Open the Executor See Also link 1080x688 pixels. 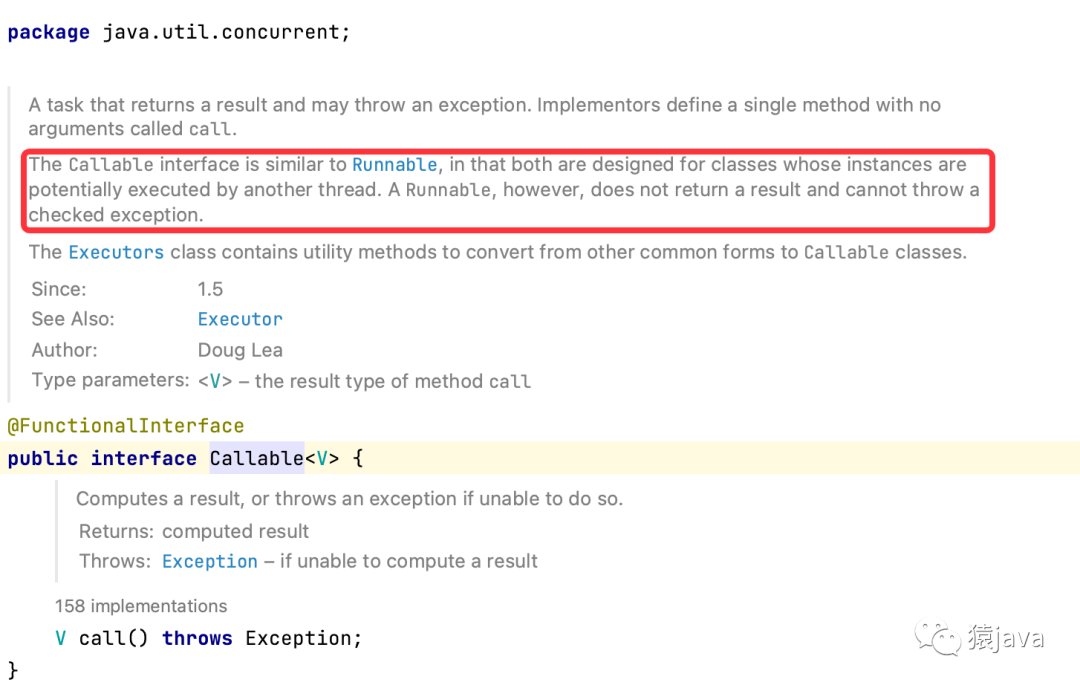(x=240, y=320)
